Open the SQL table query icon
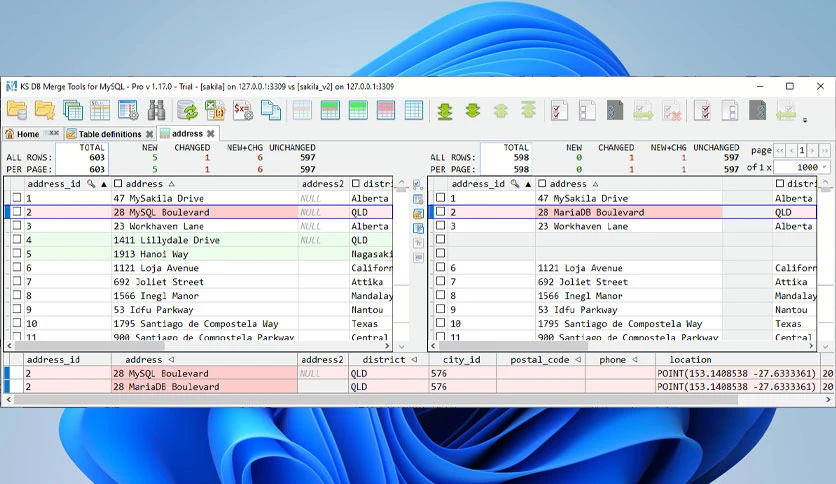Screen dimensions: 836x484 coord(100,110)
